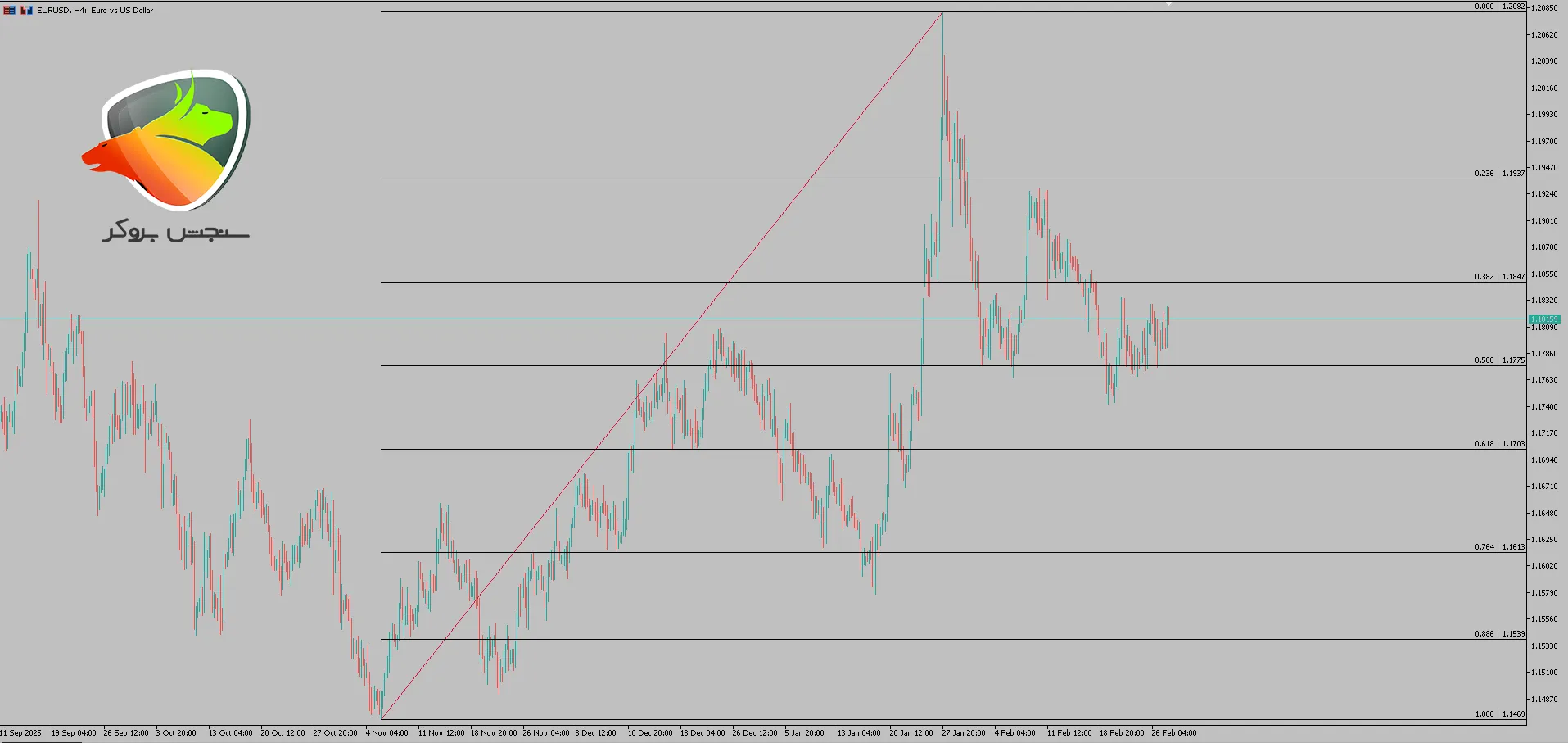Click time axis label 3 Oct 20:00

click(x=176, y=733)
